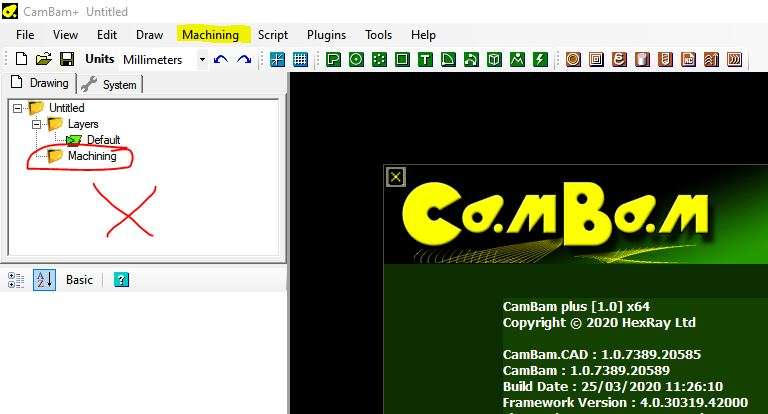The image size is (768, 414).
Task: Toggle the axis display icon
Action: 277,60
